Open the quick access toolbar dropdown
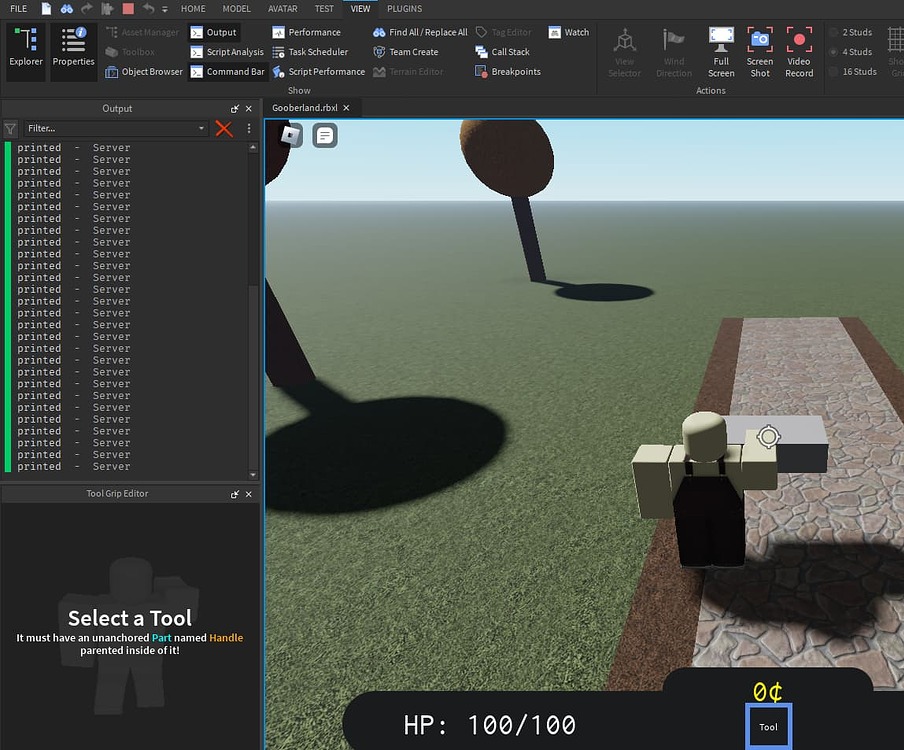 coord(165,9)
